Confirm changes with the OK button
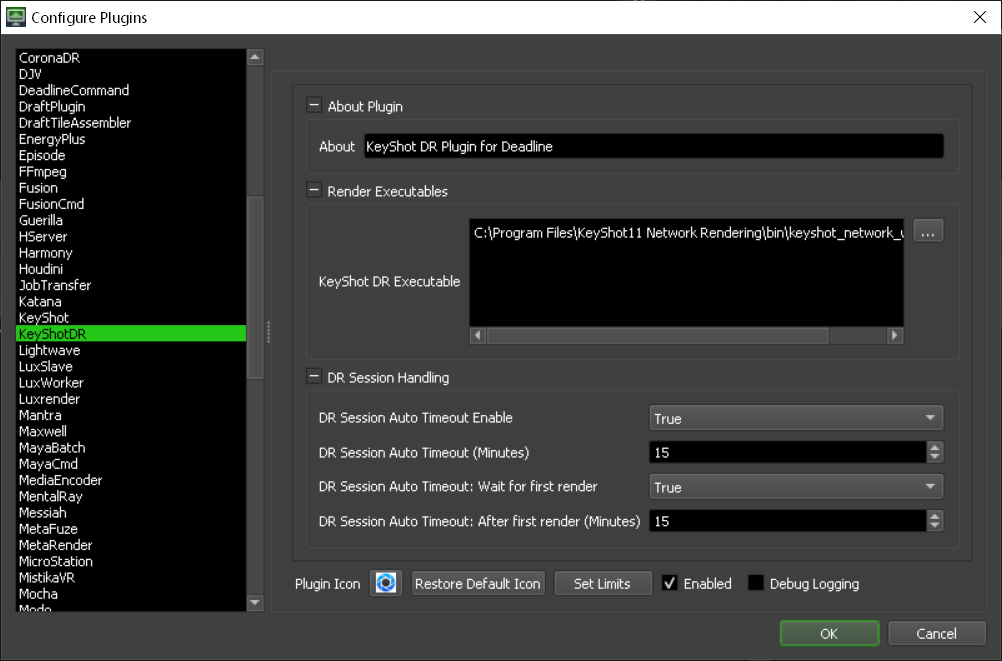The height and width of the screenshot is (661, 1002). coord(828,633)
